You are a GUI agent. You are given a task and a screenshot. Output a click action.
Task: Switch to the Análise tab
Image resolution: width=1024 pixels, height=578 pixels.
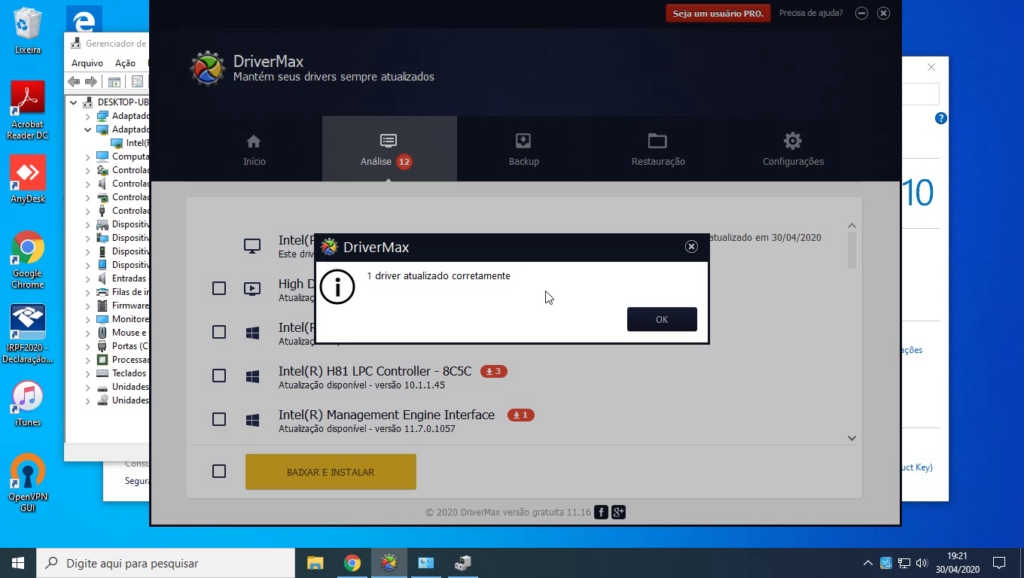point(389,150)
